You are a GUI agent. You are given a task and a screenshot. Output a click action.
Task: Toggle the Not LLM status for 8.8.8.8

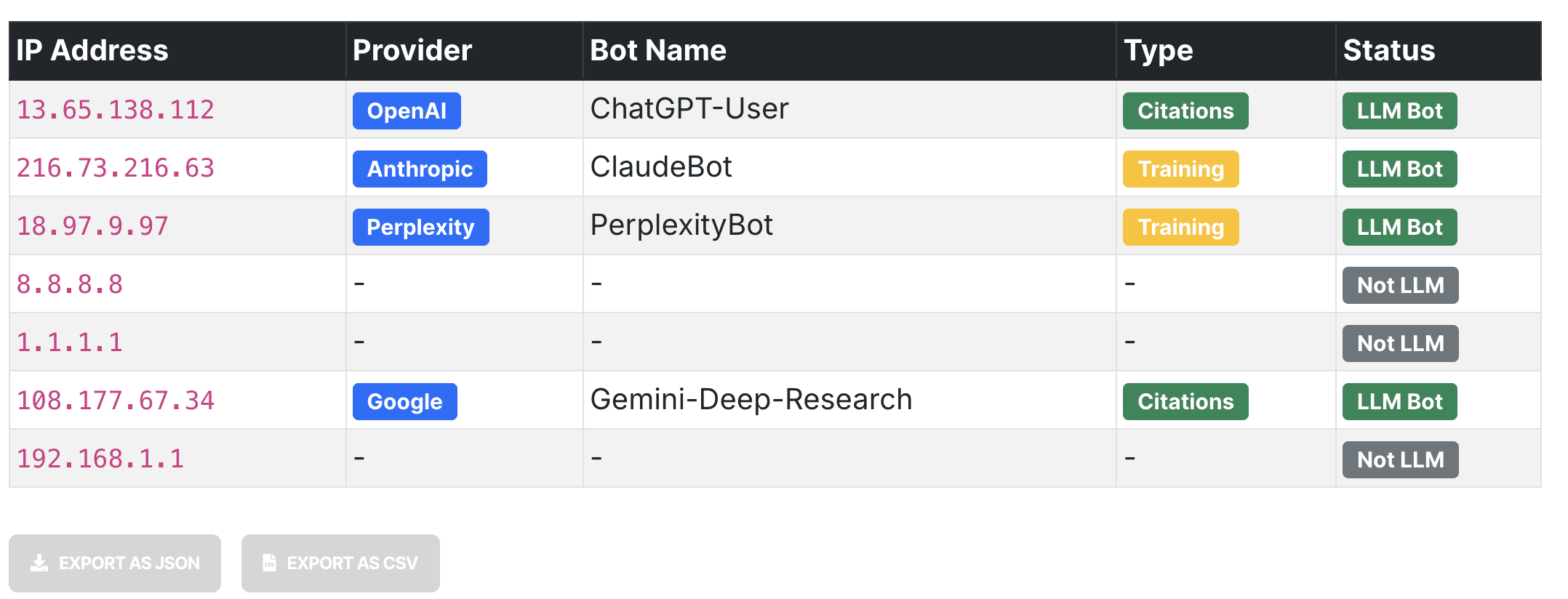(x=1400, y=285)
